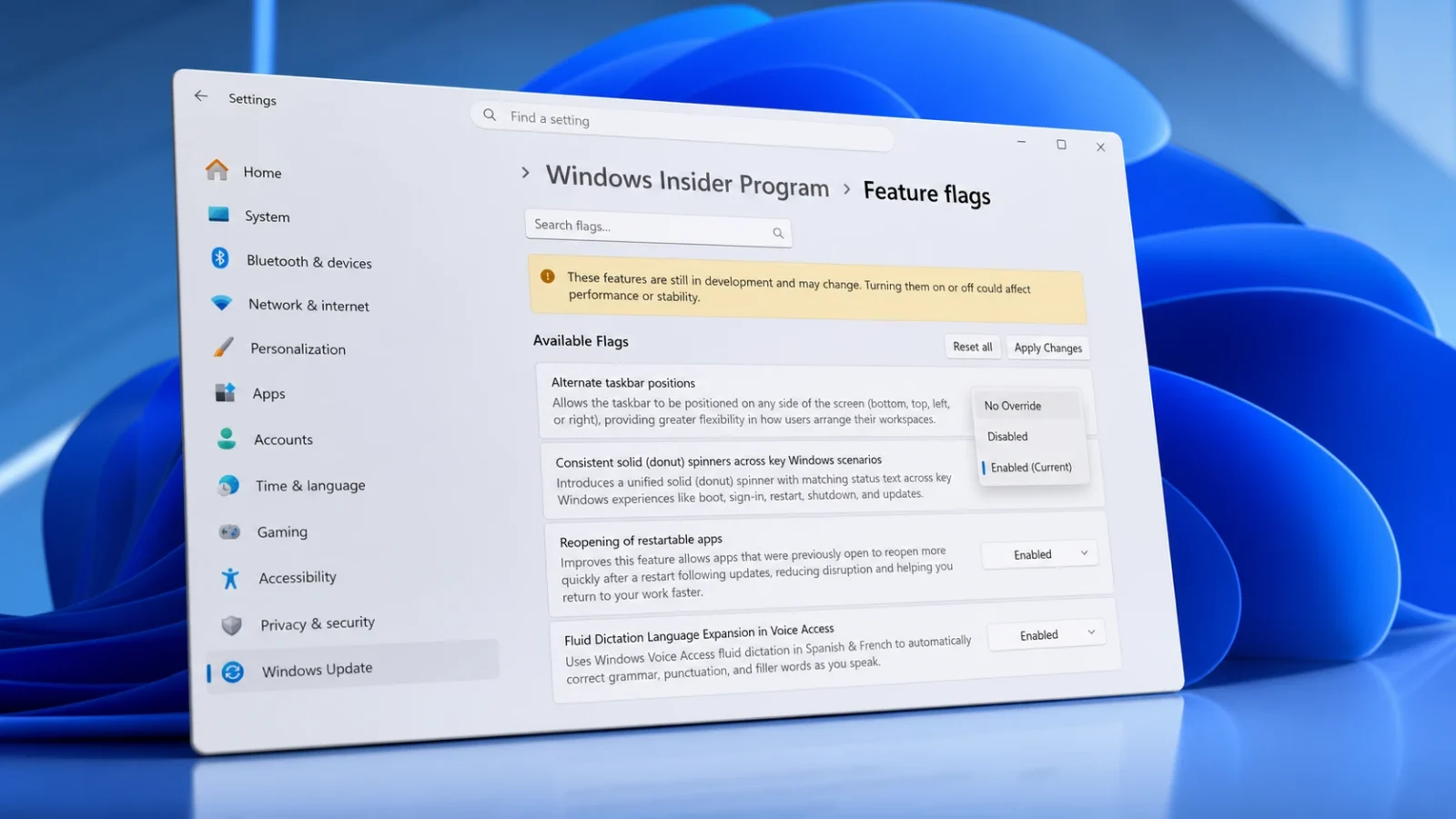Click the Home house icon

217,170
